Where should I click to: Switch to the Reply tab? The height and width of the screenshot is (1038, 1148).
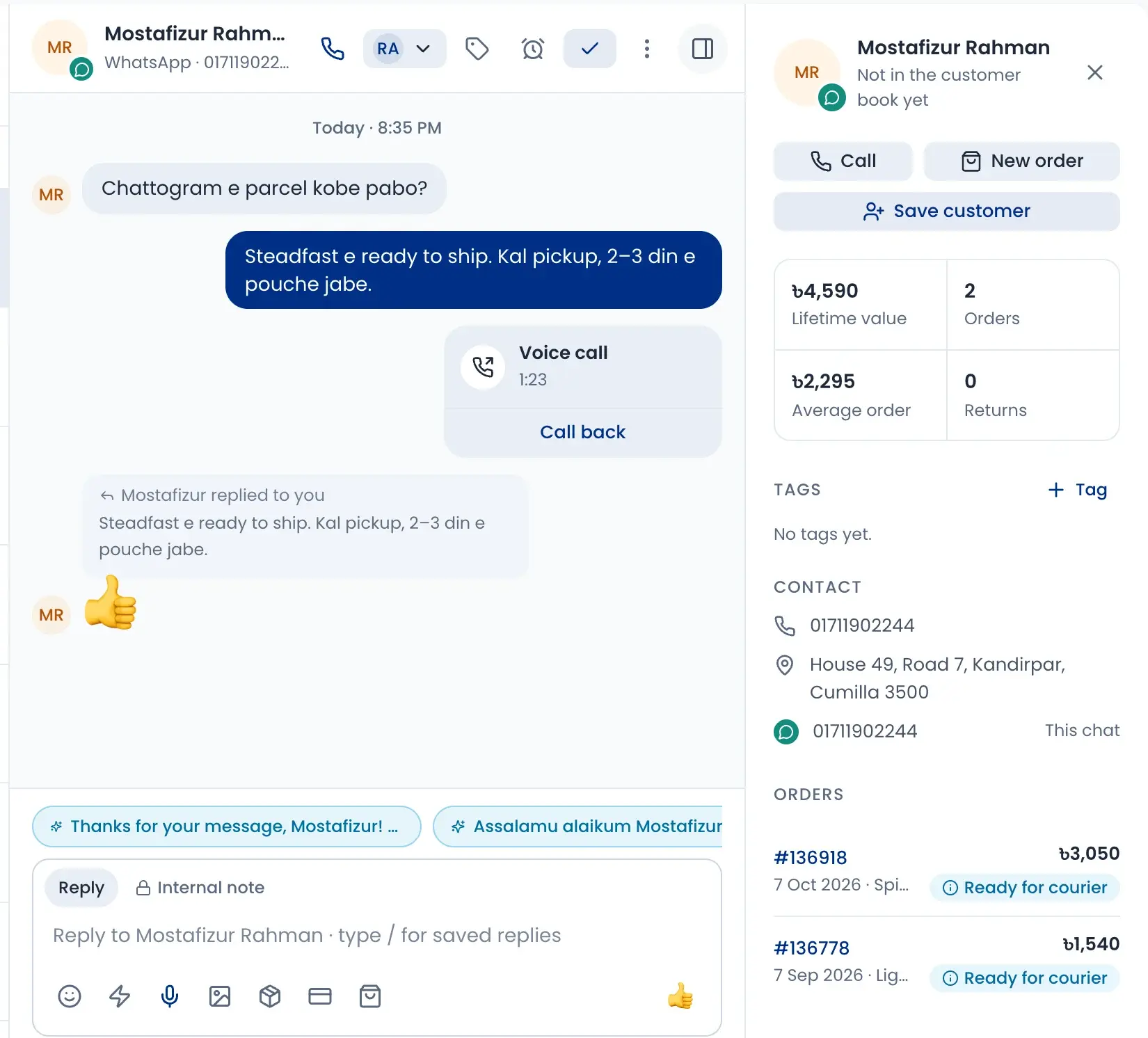(81, 888)
